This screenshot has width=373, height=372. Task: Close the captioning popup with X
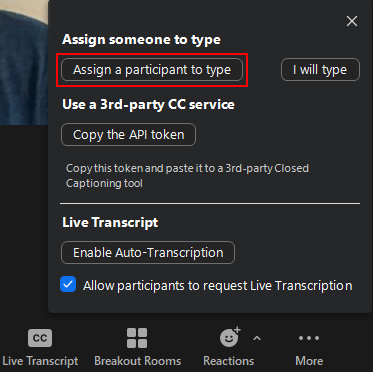click(352, 21)
